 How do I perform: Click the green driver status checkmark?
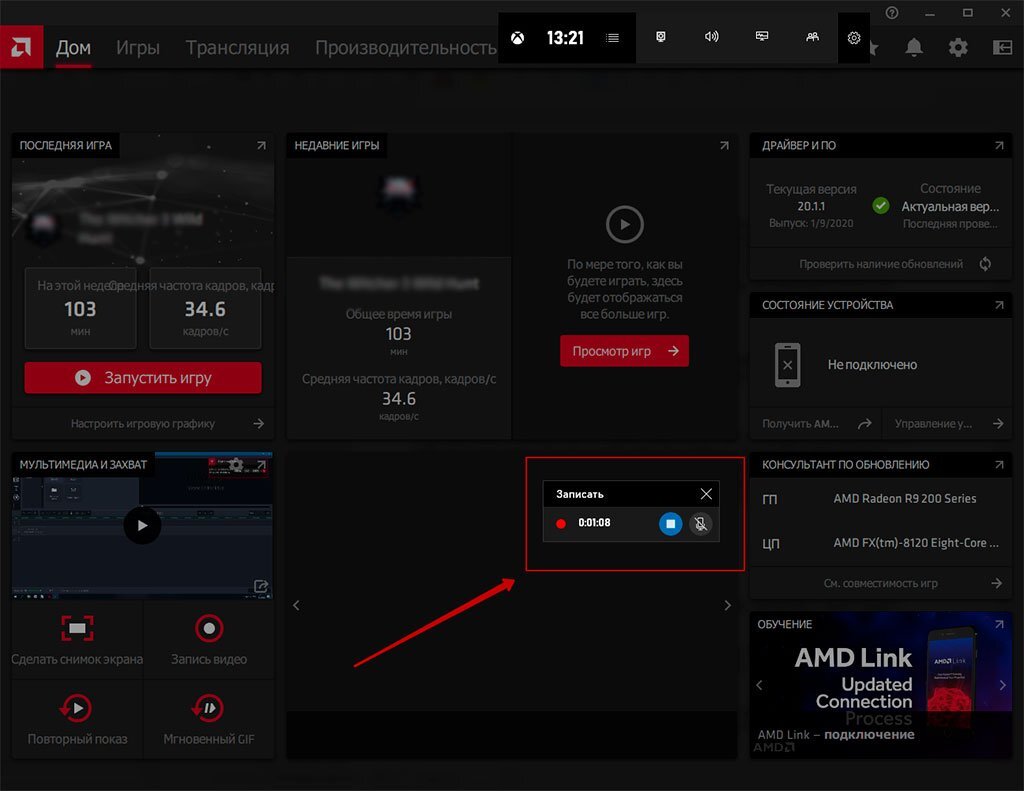tap(880, 206)
